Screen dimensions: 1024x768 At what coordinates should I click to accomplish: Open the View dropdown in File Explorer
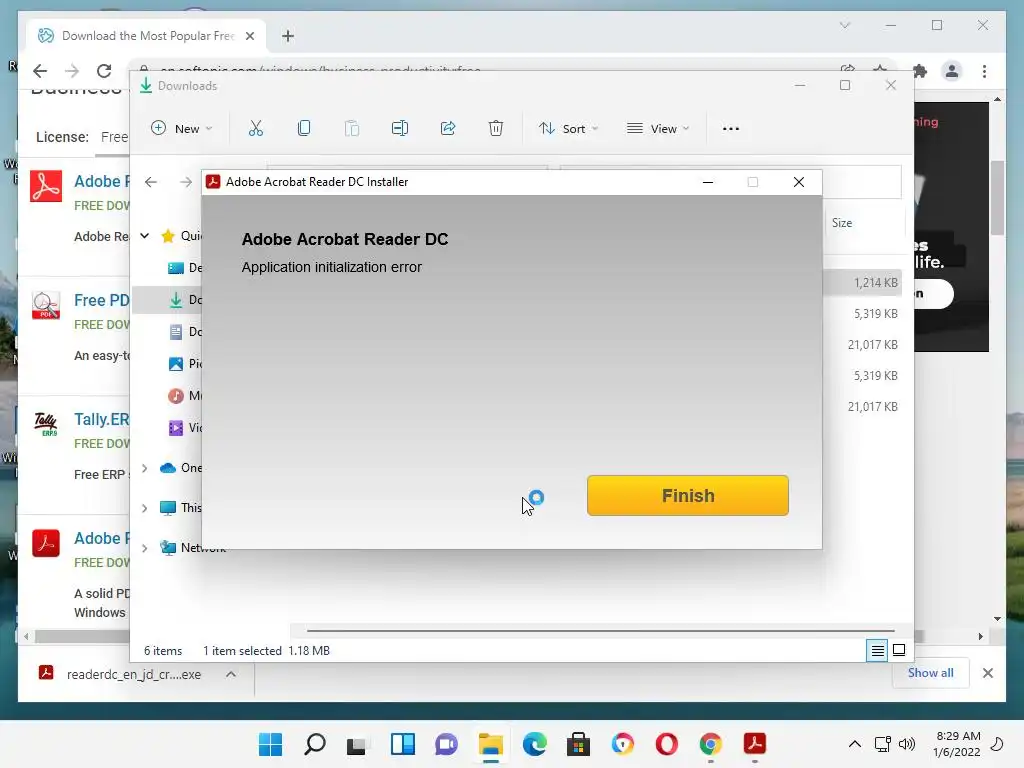658,128
